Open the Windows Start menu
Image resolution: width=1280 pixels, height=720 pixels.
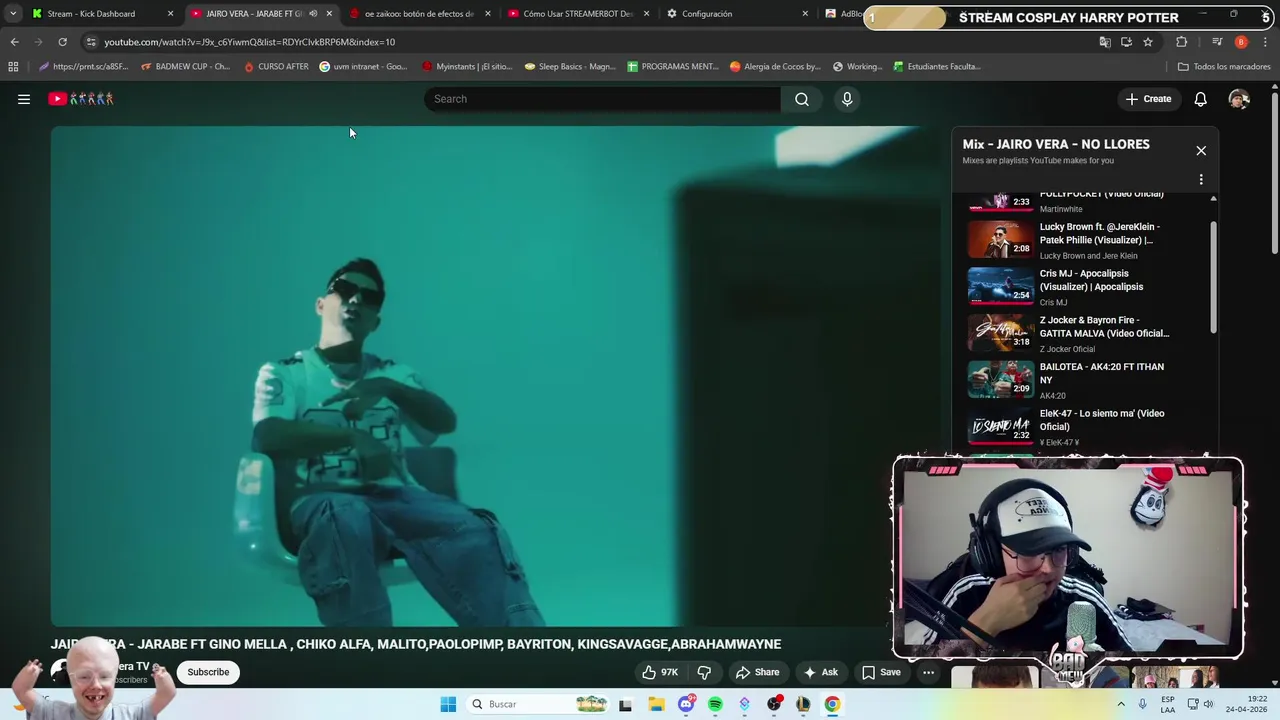[448, 704]
